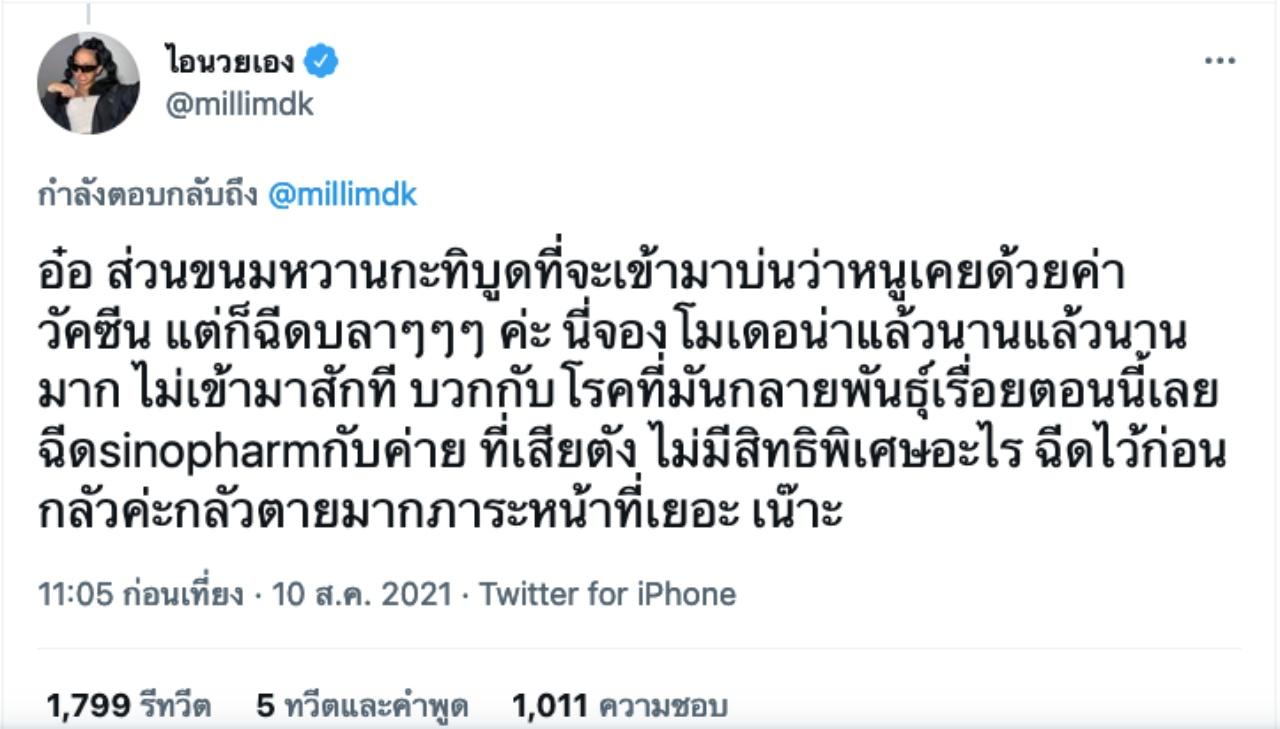
Task: Click the 11:05 ก่อนเที่ยง timestamp
Action: tap(140, 594)
